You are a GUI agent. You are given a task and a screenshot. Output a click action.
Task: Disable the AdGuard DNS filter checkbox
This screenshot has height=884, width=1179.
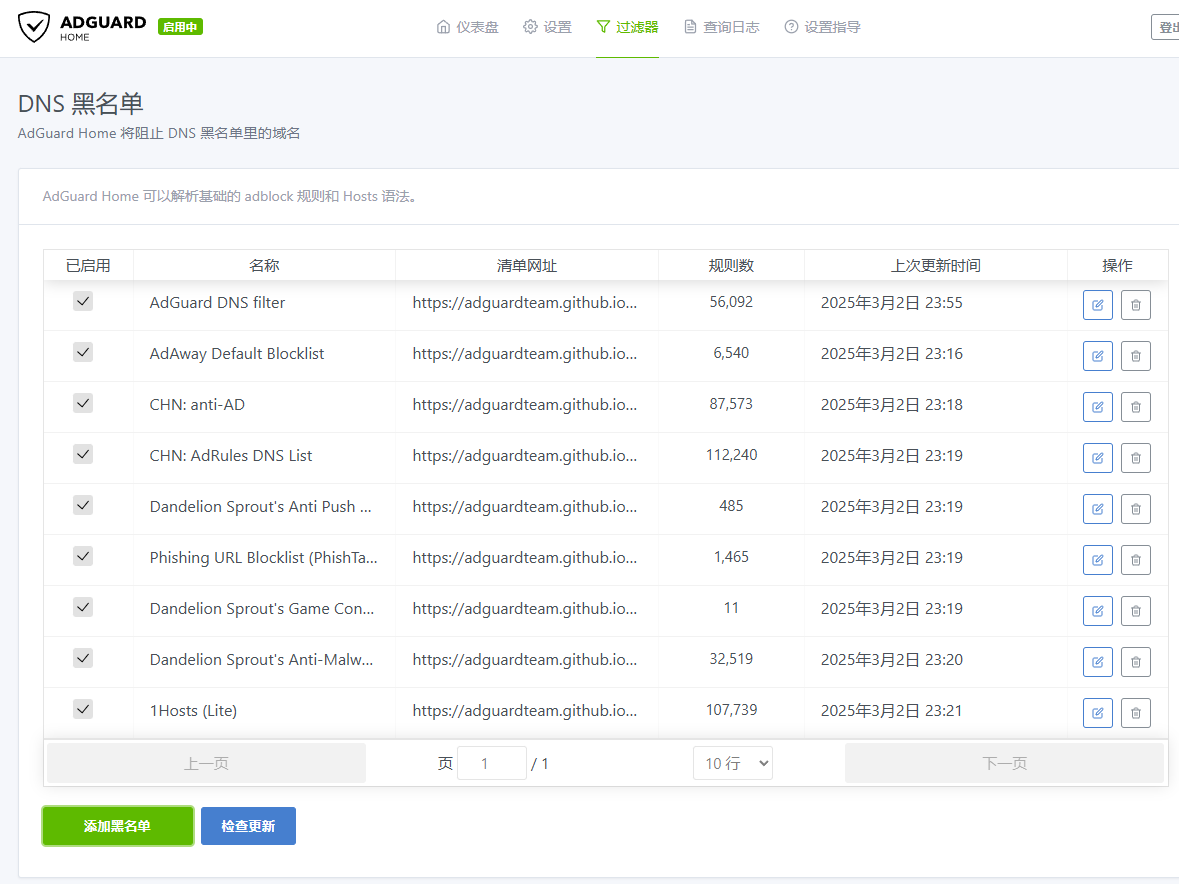tap(83, 301)
